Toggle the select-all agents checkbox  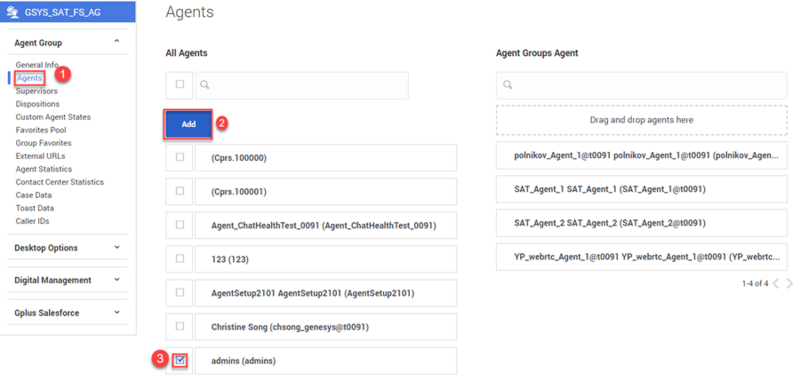pos(180,84)
